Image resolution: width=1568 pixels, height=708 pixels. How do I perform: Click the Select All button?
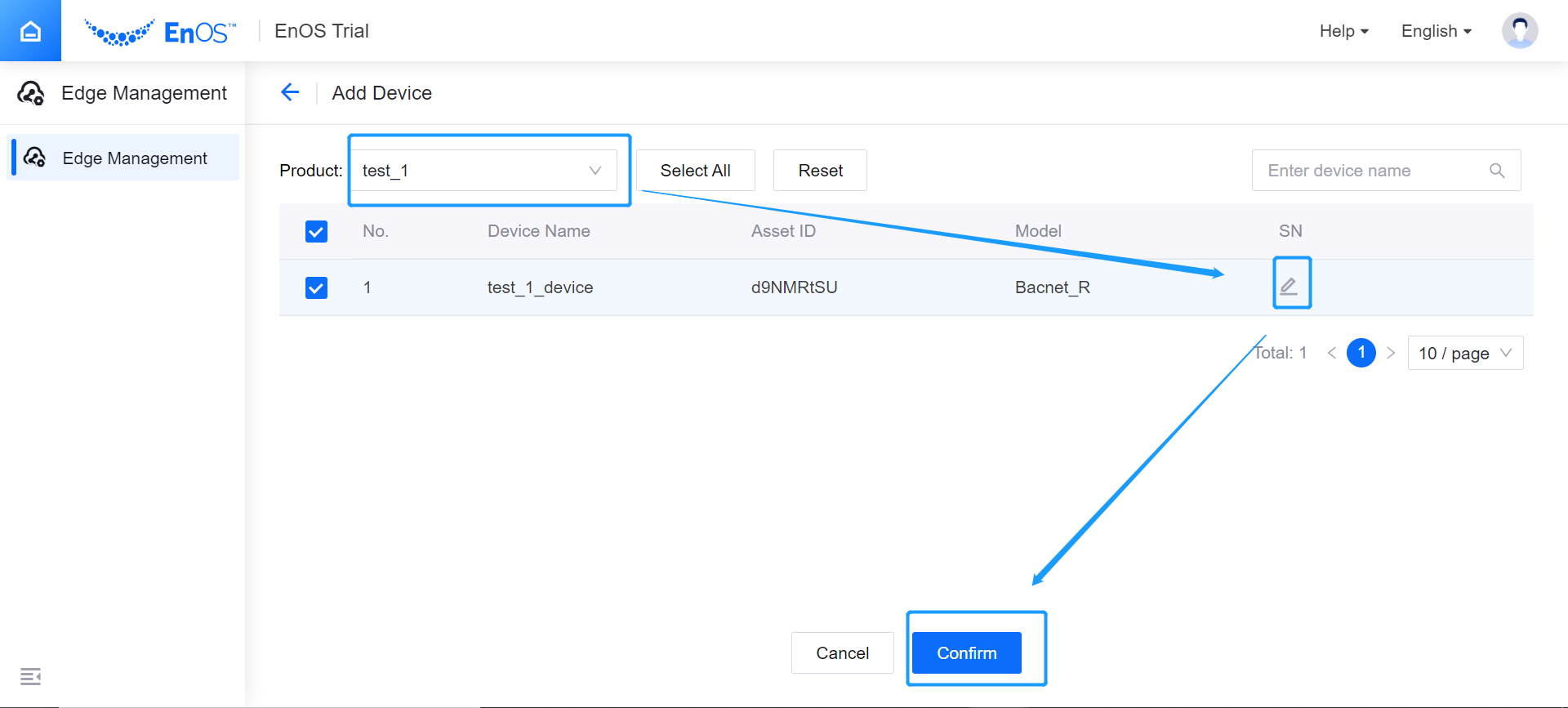coord(695,171)
